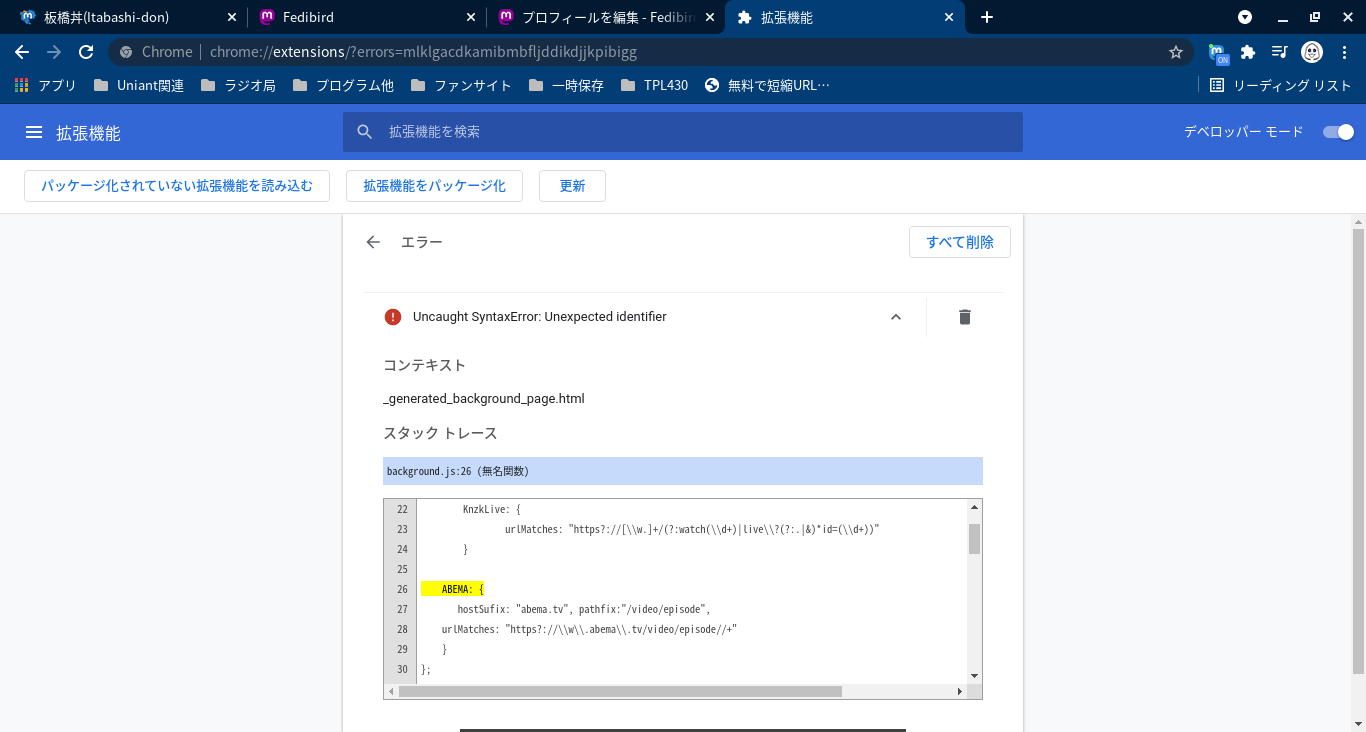The height and width of the screenshot is (732, 1366).
Task: Delete the Uncaught SyntaxError entry via trash icon
Action: (x=964, y=317)
